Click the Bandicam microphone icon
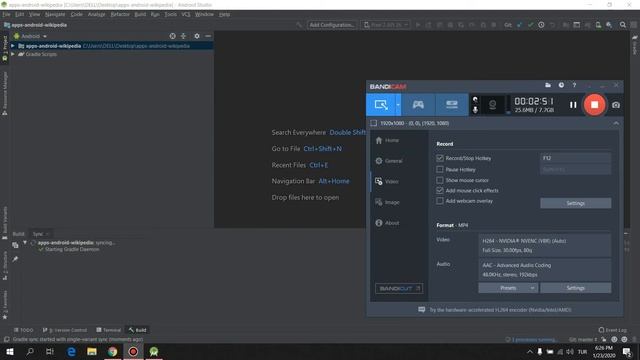 click(x=475, y=110)
